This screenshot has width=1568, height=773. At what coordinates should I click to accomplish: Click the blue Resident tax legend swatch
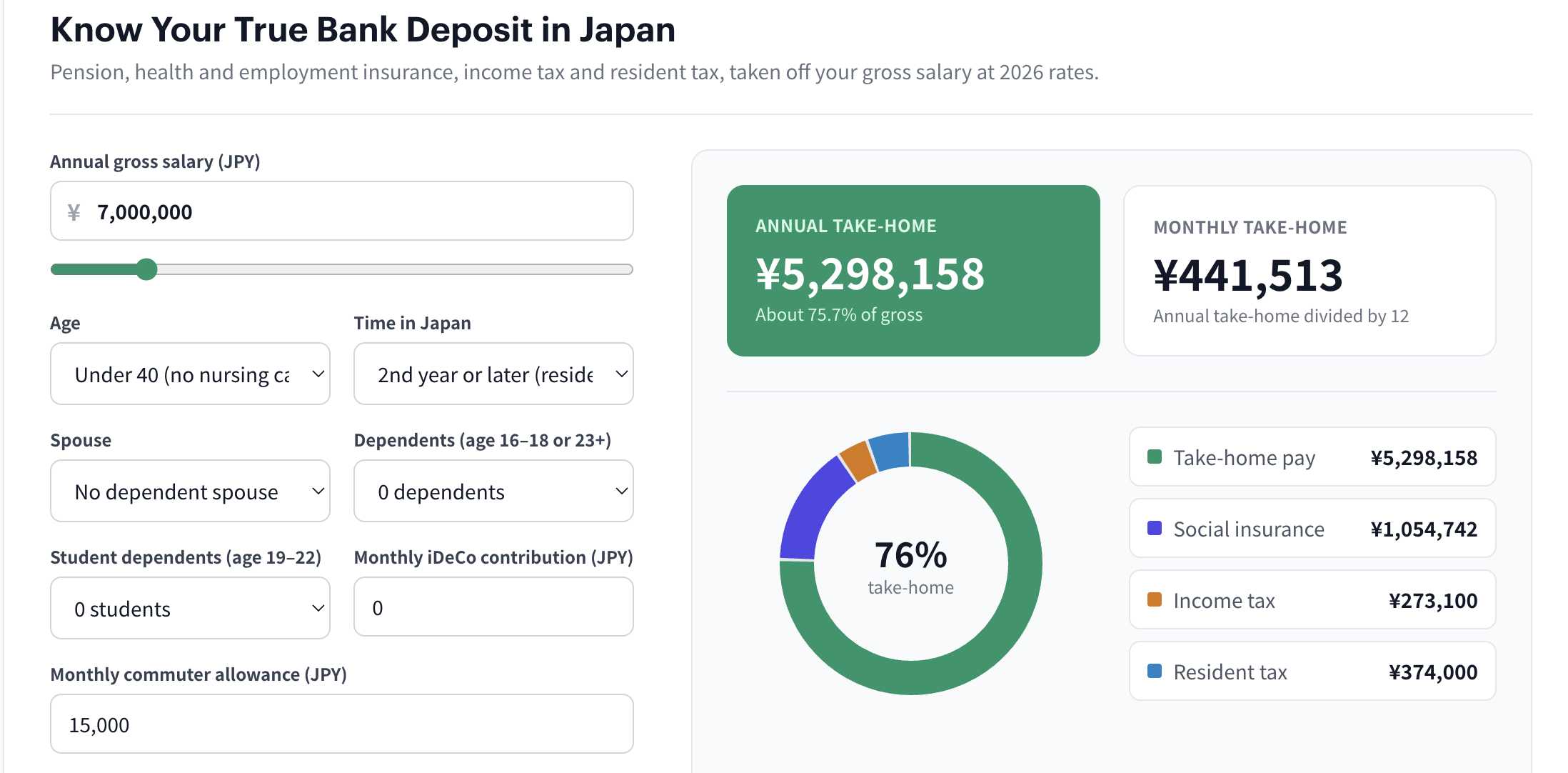click(x=1155, y=671)
